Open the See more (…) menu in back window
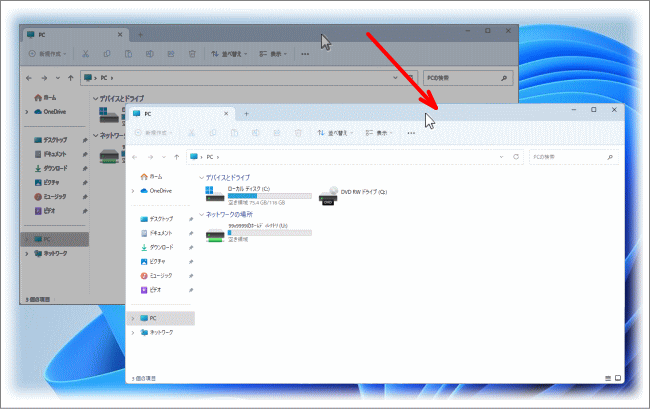This screenshot has width=650, height=409. coord(305,54)
